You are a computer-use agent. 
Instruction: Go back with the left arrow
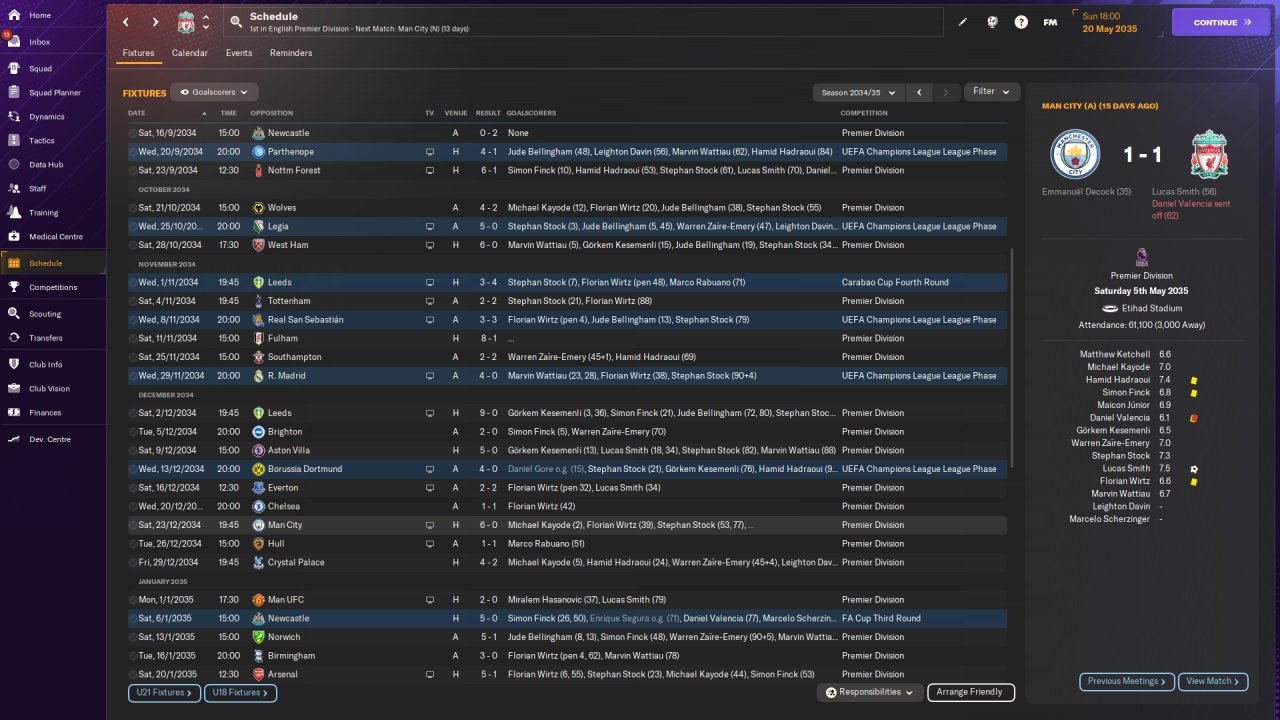(x=125, y=22)
